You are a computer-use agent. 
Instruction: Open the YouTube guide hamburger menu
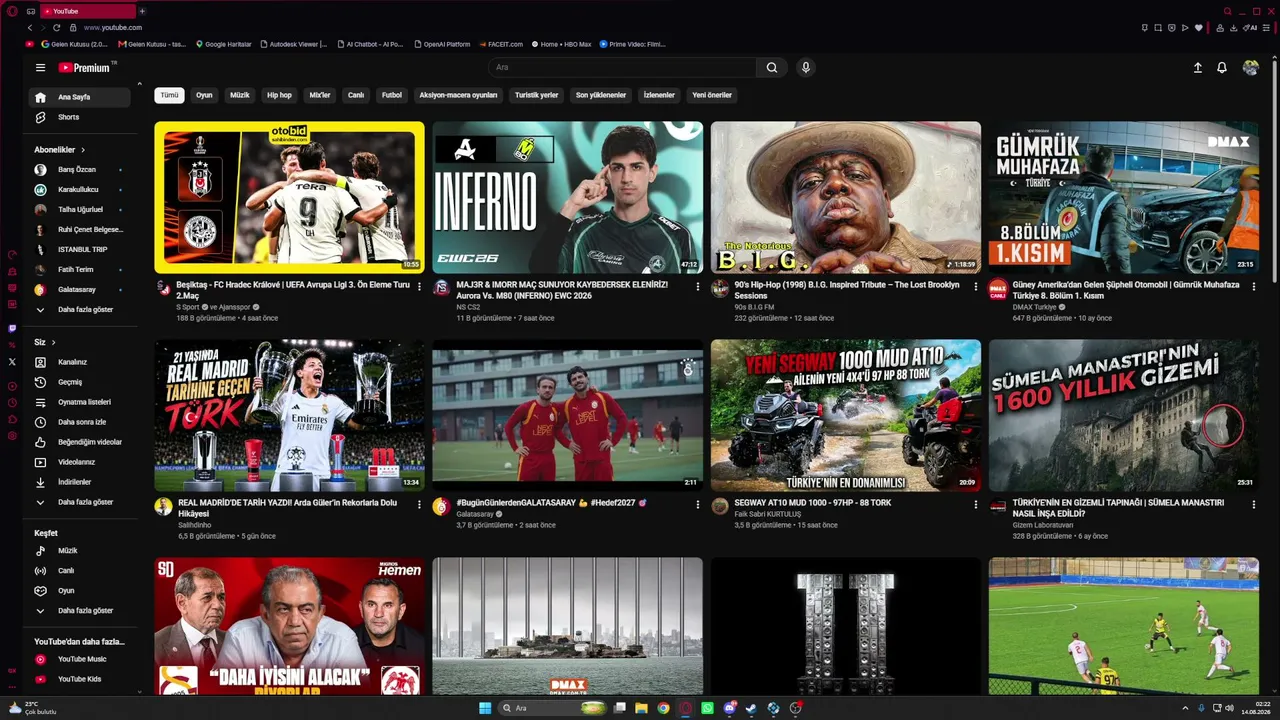tap(40, 68)
